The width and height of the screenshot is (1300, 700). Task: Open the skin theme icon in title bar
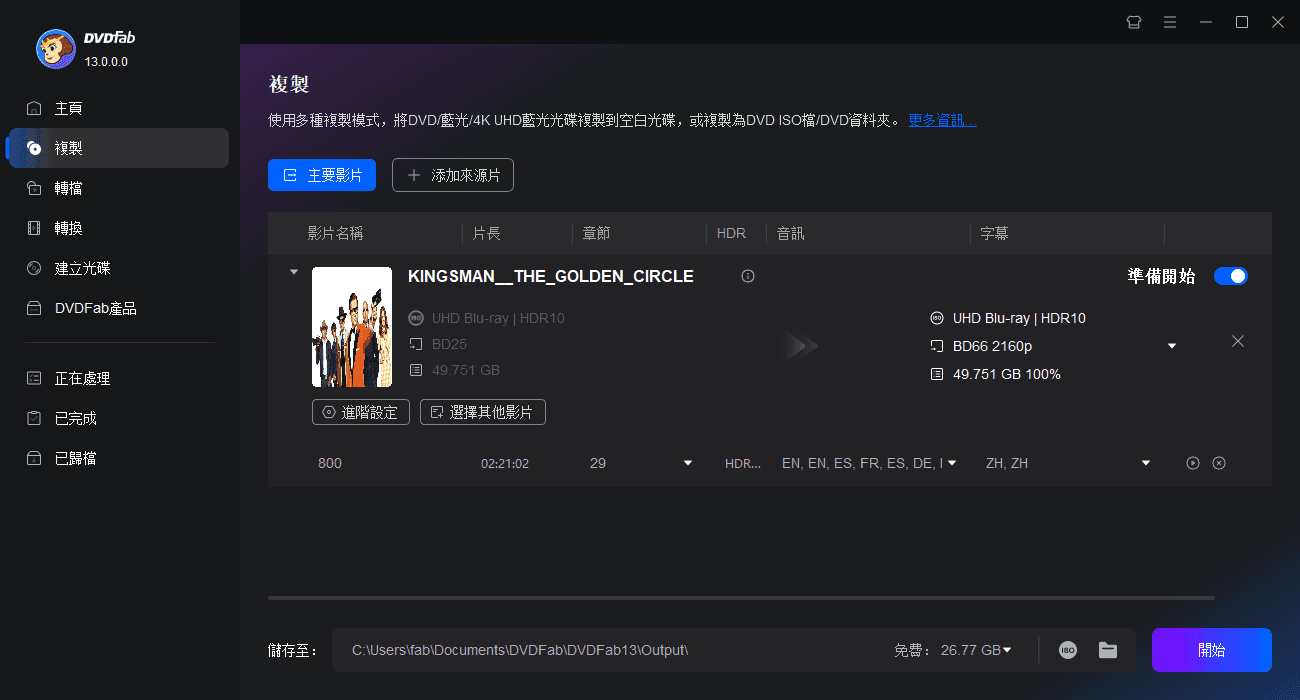click(x=1134, y=22)
